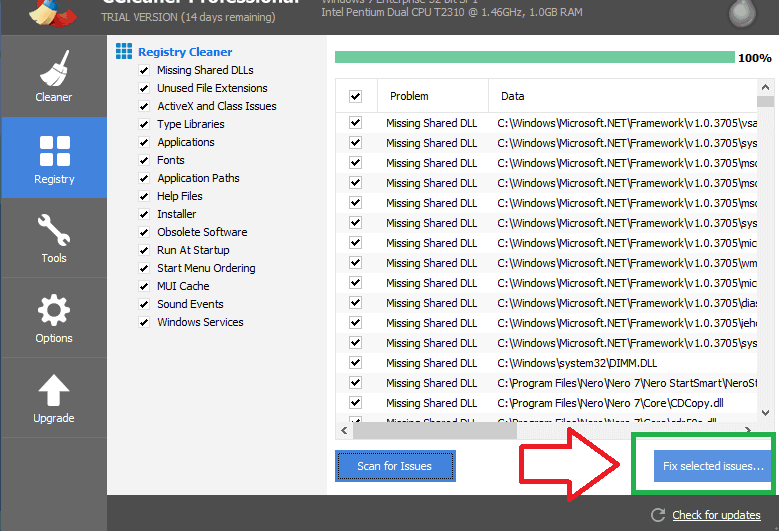Screen dimensions: 779x531
Task: Uncheck MUI Cache option
Action: pos(144,286)
